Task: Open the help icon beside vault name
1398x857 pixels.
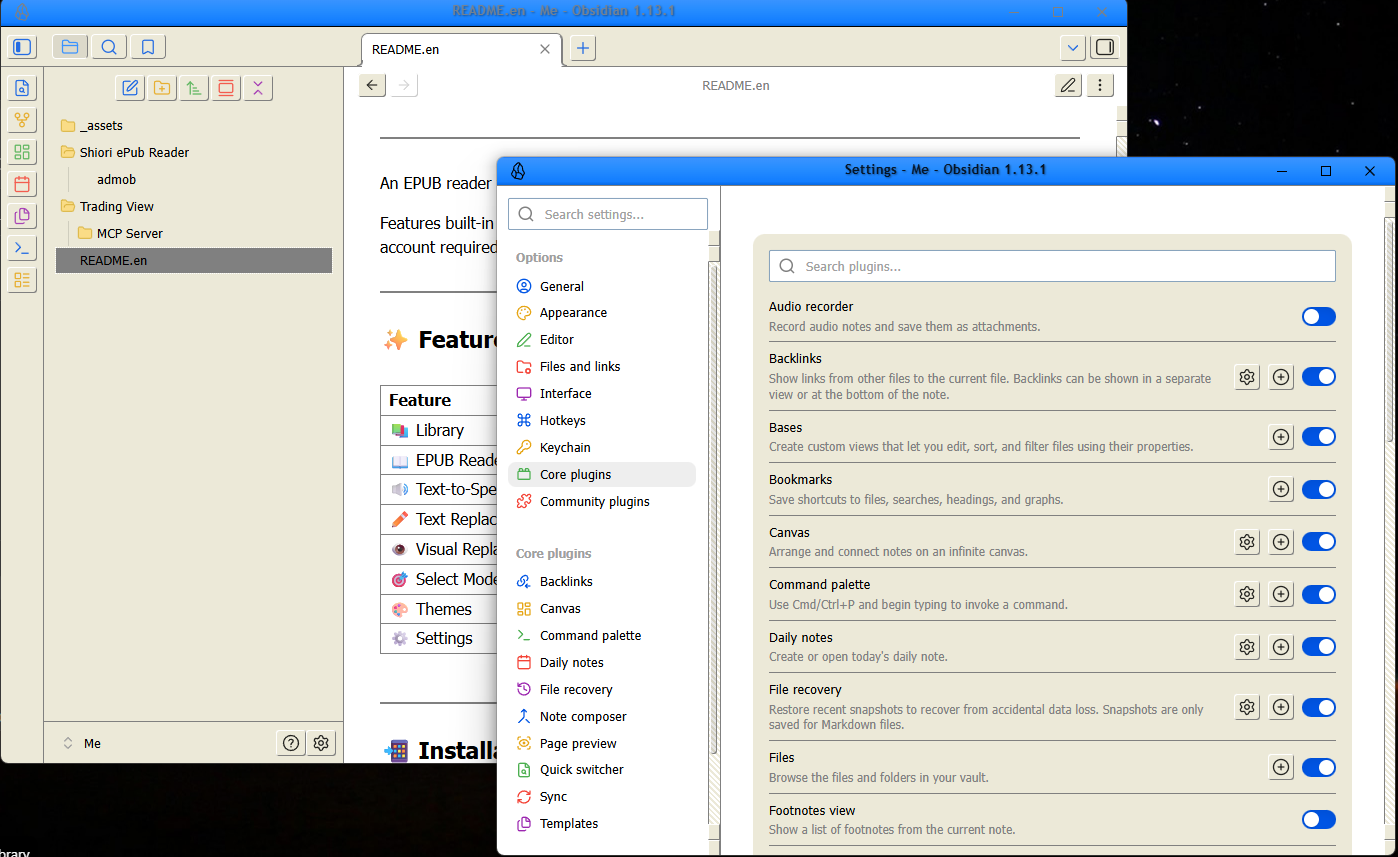Action: [291, 743]
